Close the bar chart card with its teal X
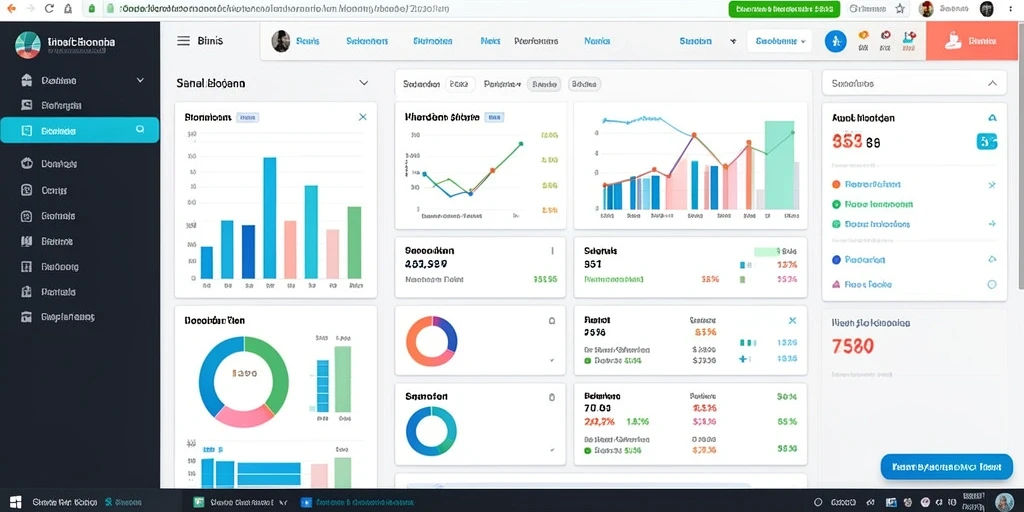 pyautogui.click(x=362, y=117)
